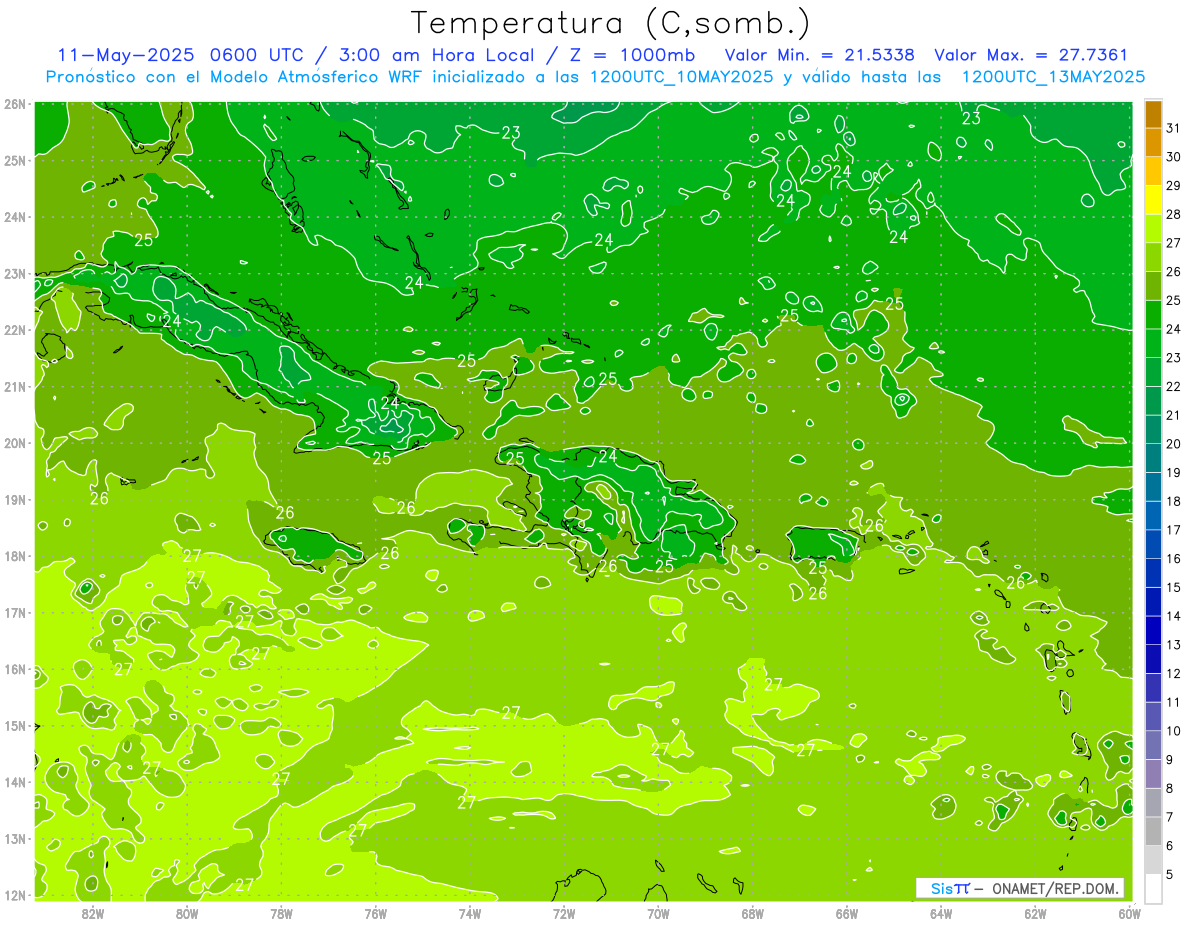Click the "64W" longitude axis label

point(941,913)
